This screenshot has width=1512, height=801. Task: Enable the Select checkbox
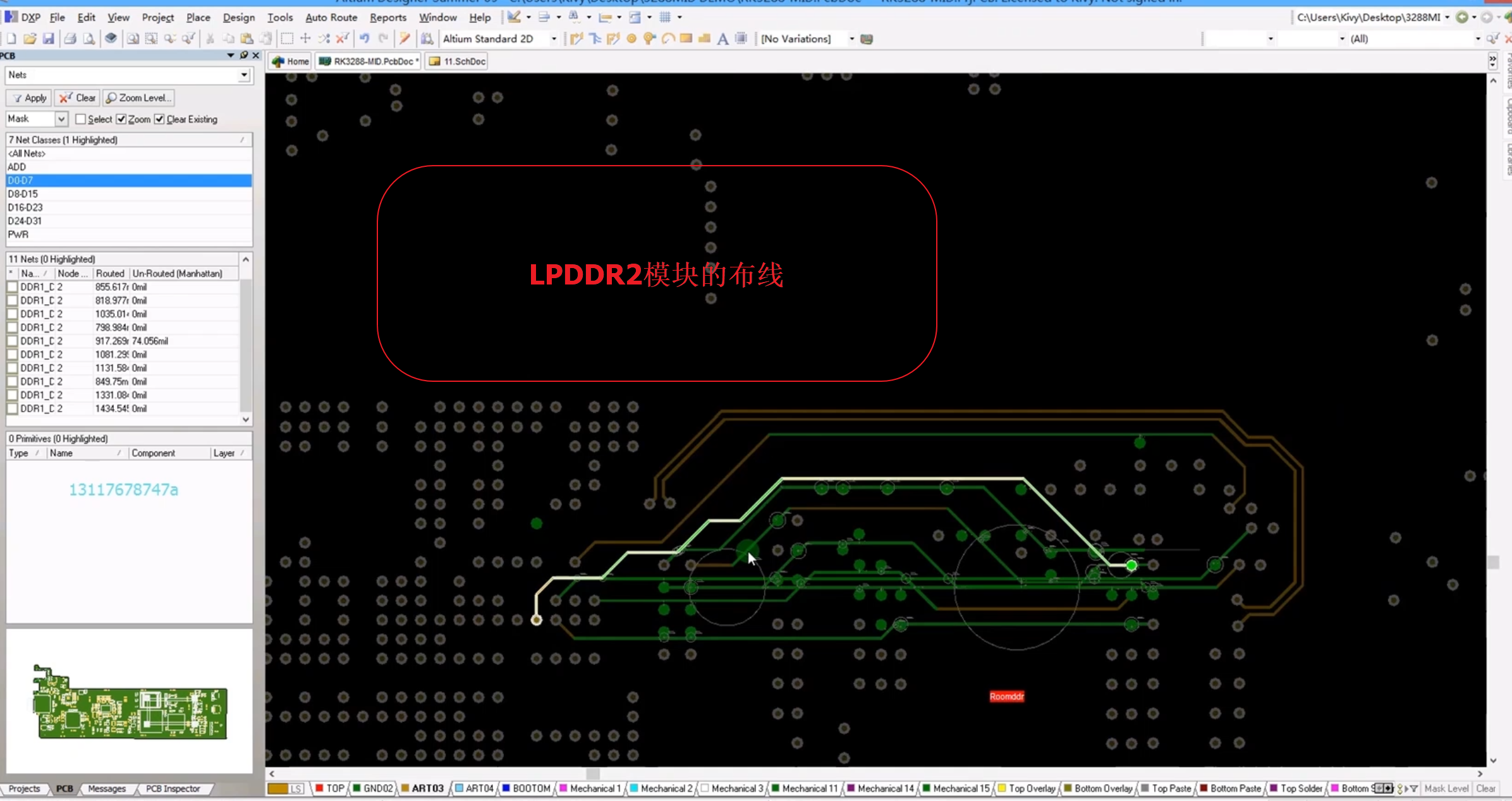(x=80, y=119)
